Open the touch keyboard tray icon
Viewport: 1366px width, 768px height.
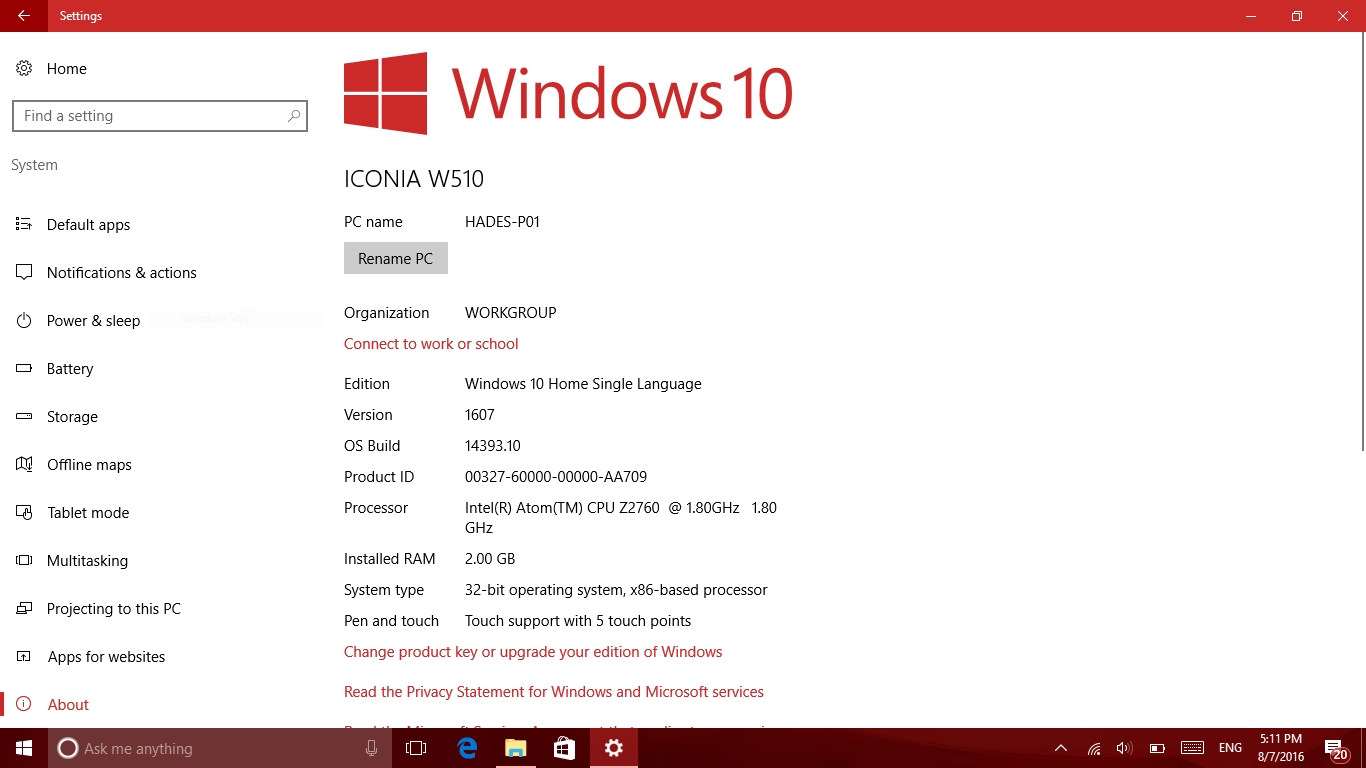(1192, 748)
